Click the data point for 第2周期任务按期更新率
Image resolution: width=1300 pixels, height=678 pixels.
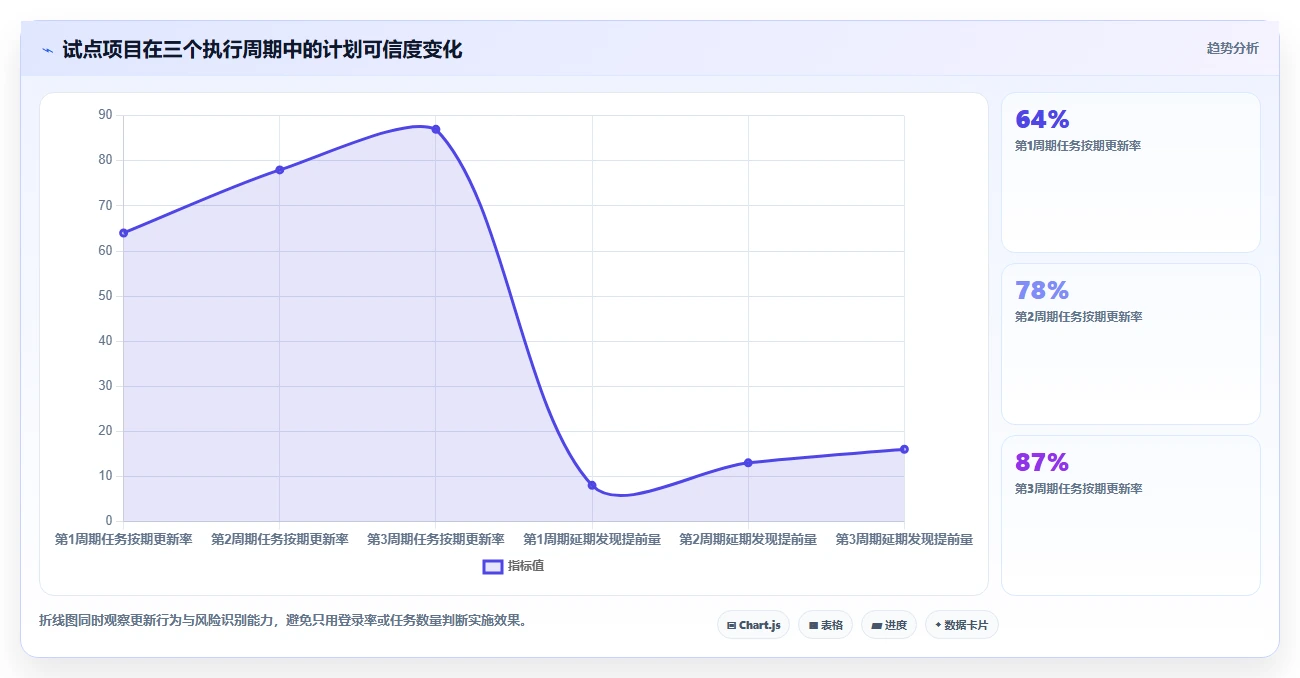coord(279,170)
